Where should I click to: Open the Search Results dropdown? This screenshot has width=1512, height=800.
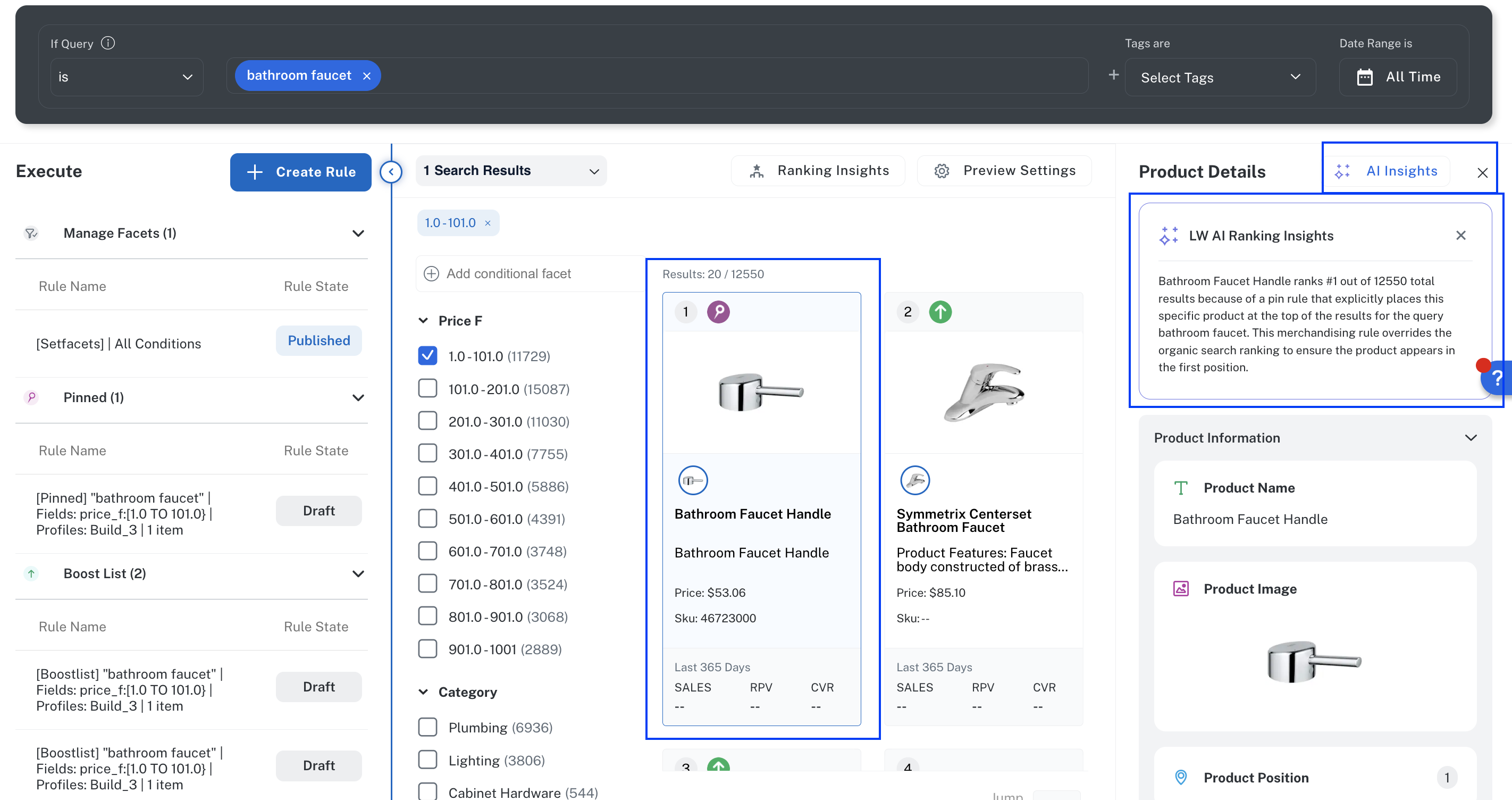pyautogui.click(x=511, y=171)
